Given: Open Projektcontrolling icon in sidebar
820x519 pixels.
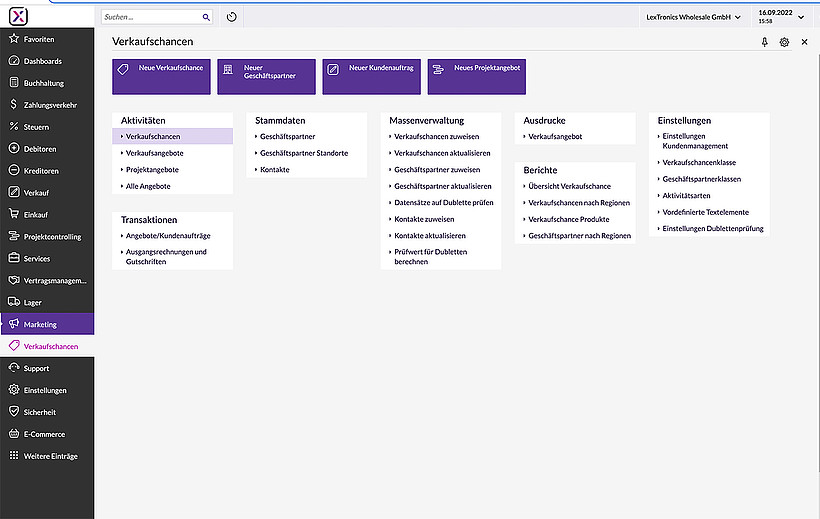Looking at the screenshot, I should point(14,236).
